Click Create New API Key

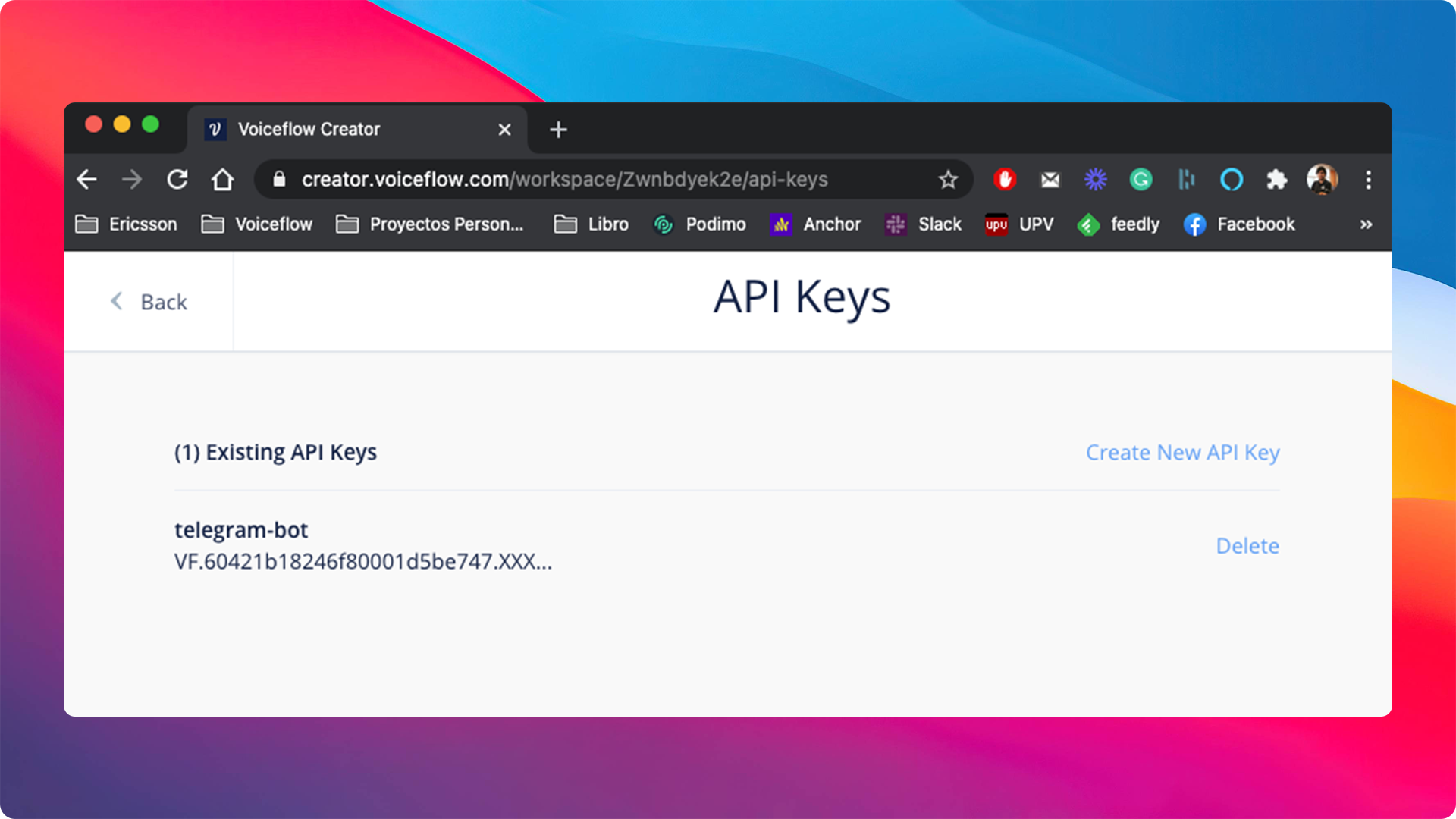(x=1182, y=452)
